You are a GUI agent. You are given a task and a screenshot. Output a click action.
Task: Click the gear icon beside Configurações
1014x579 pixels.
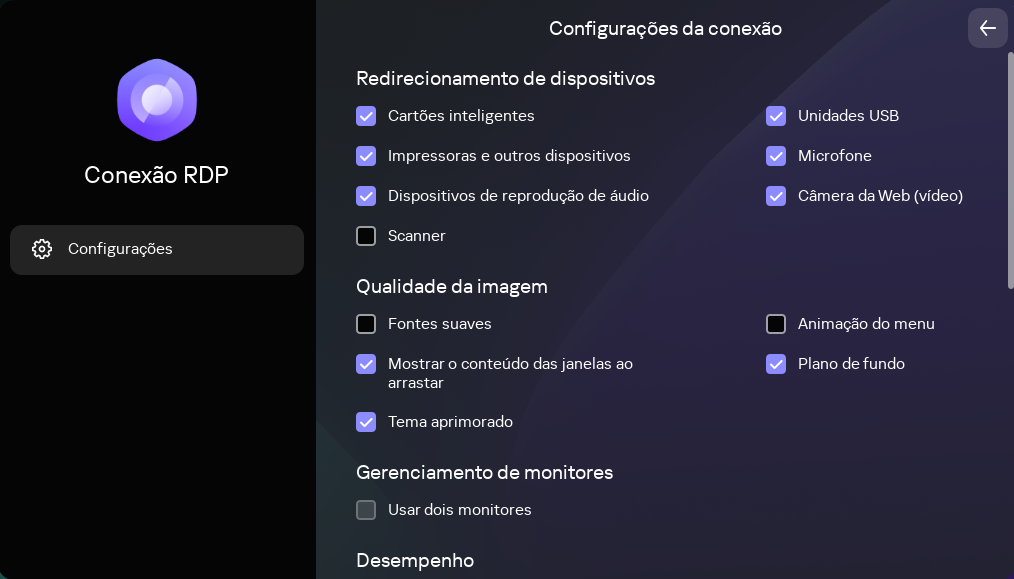[42, 249]
